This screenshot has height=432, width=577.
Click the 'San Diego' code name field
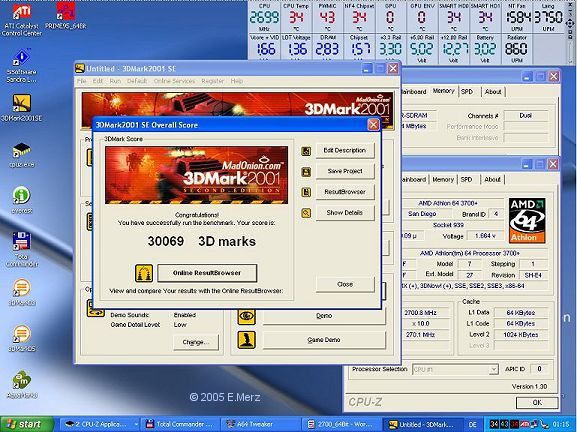(422, 214)
